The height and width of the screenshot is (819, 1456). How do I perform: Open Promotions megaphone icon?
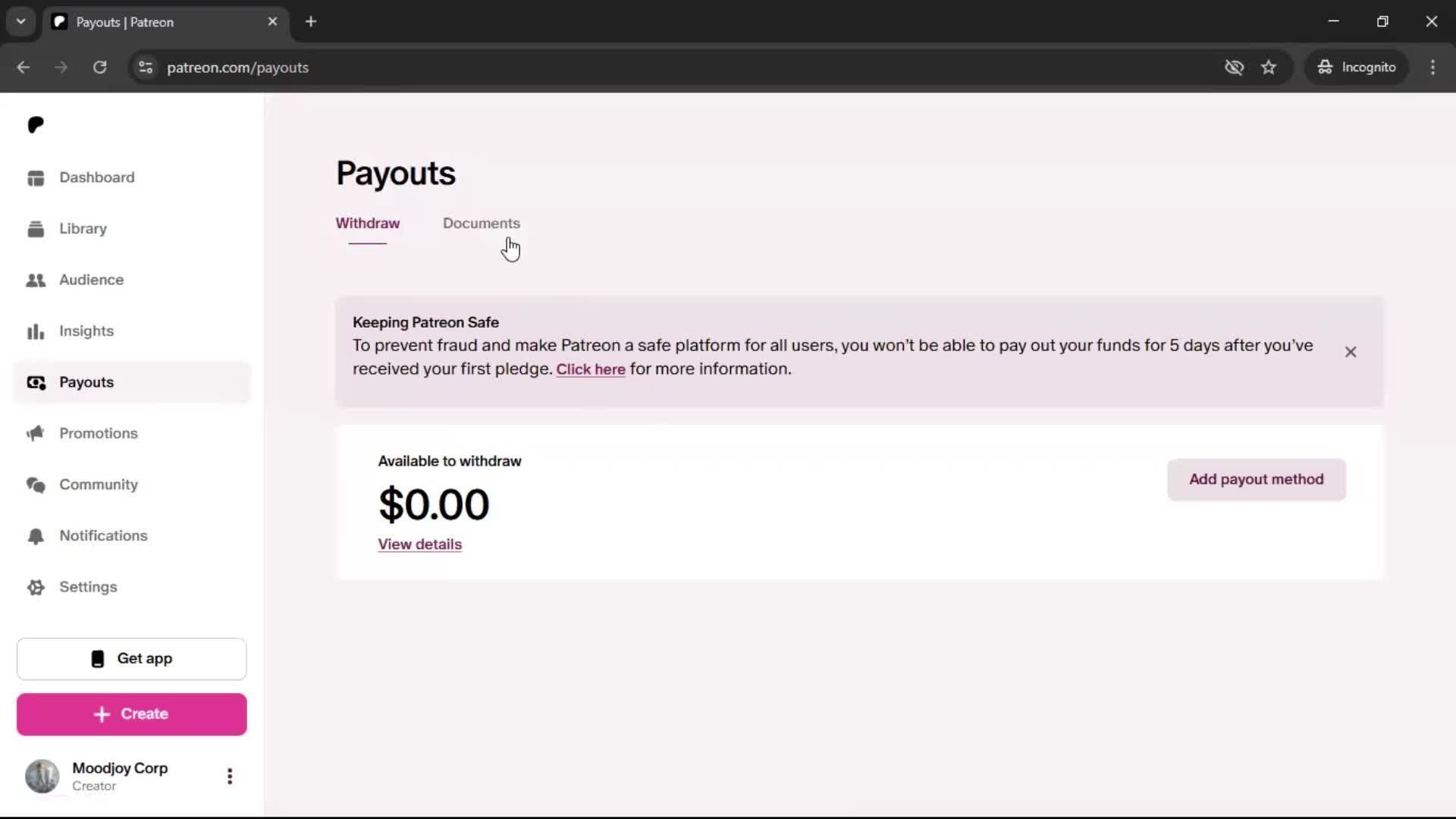pos(36,434)
